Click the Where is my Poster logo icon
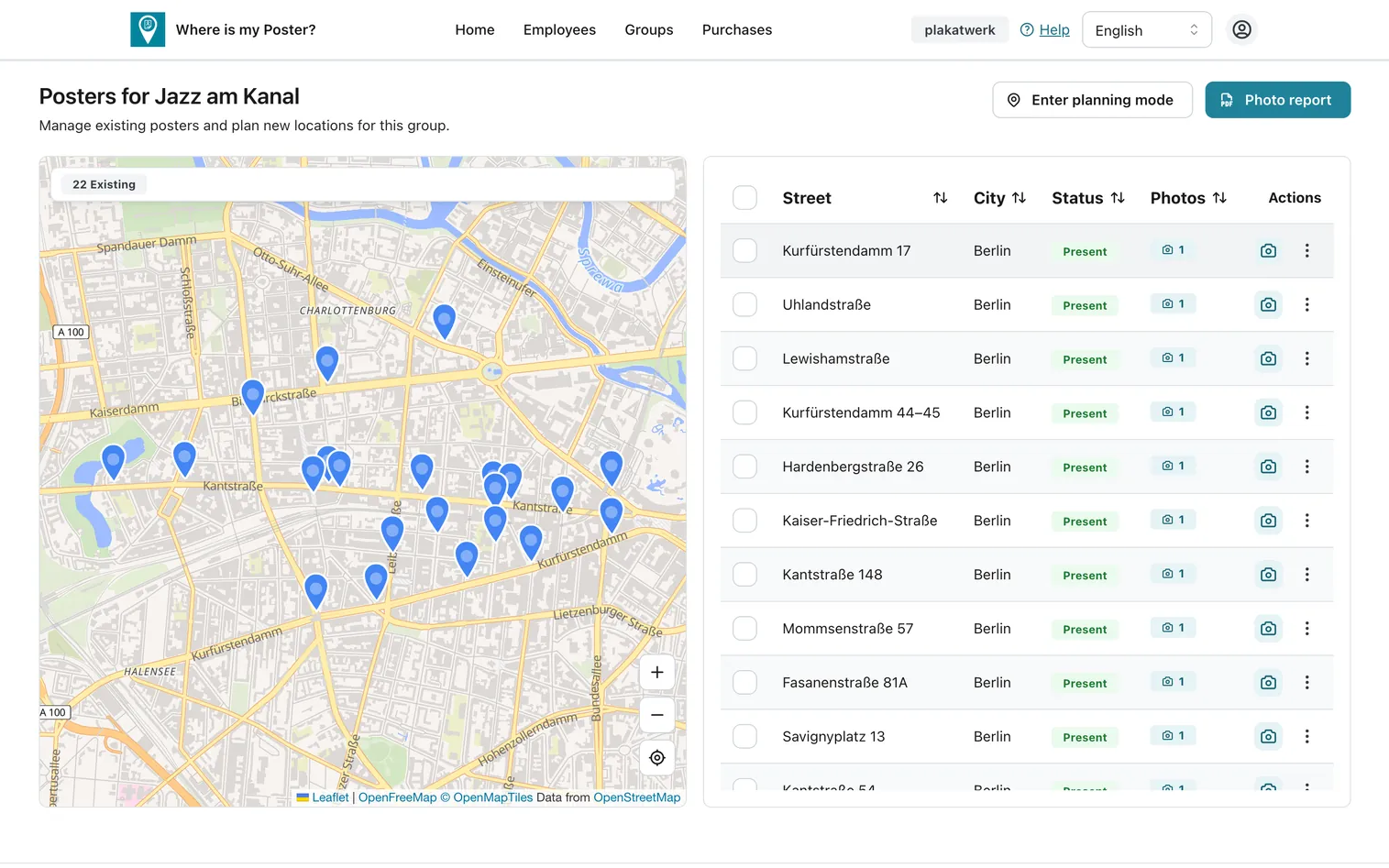 pyautogui.click(x=148, y=29)
